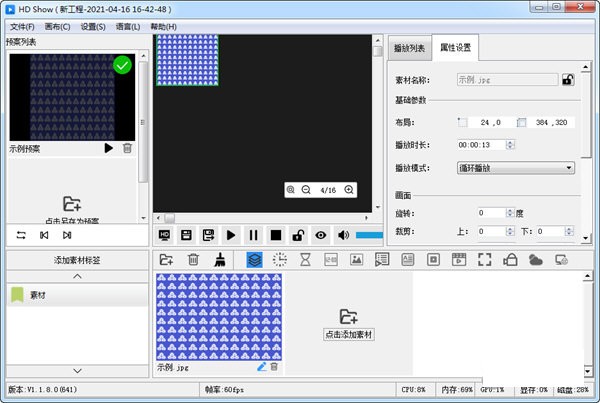This screenshot has width=600, height=403.
Task: Click the save icon below the canvas
Action: click(x=187, y=235)
